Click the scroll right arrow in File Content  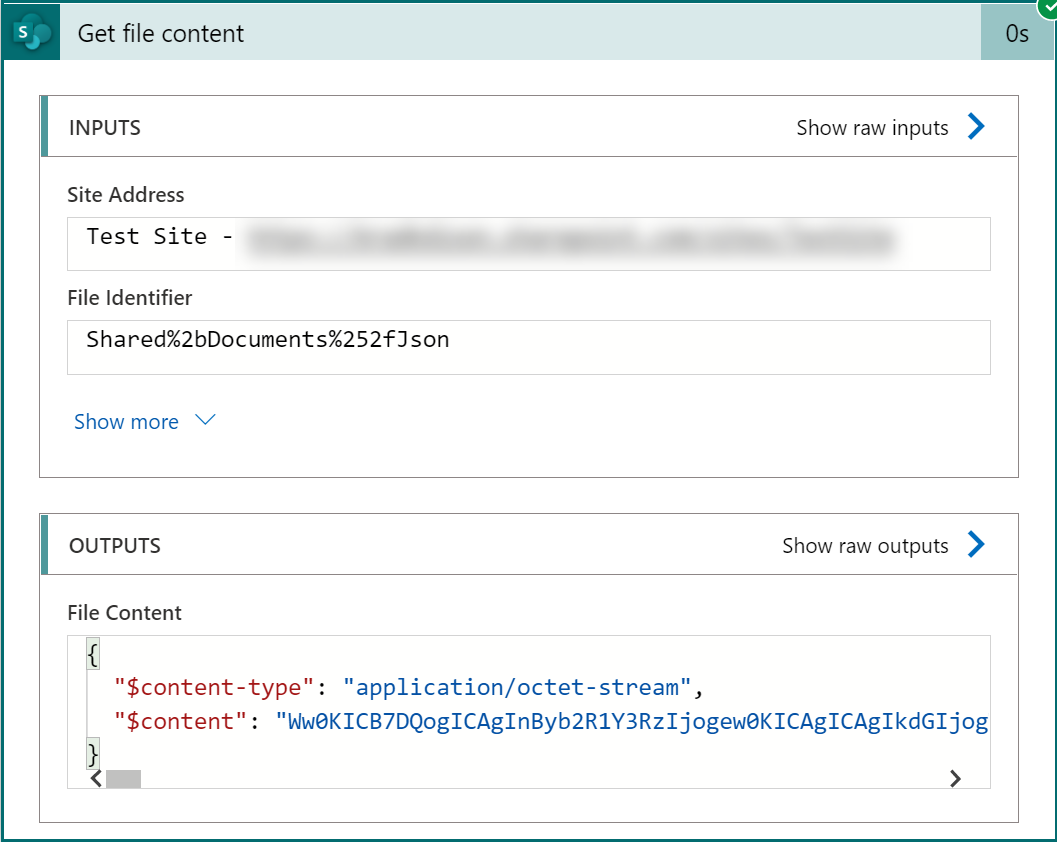tap(955, 778)
